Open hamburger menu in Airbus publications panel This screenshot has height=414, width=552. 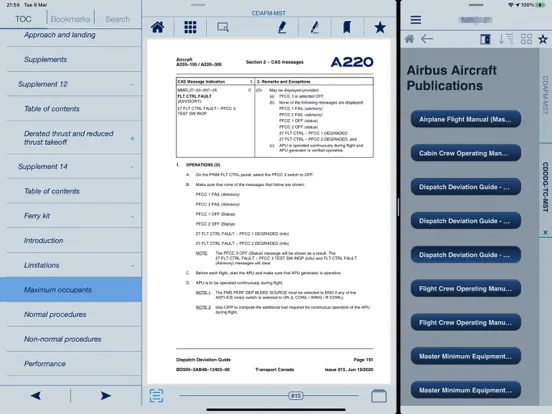(x=416, y=20)
